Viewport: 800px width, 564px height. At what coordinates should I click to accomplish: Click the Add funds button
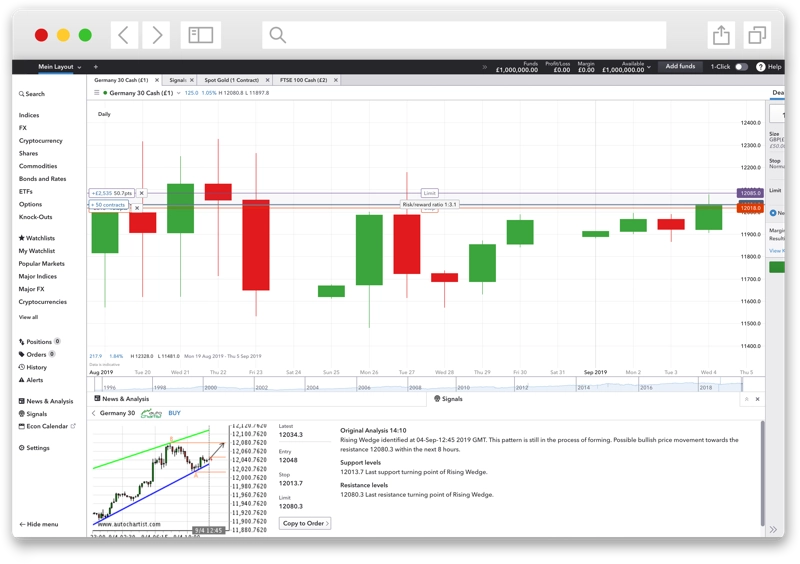tap(680, 66)
